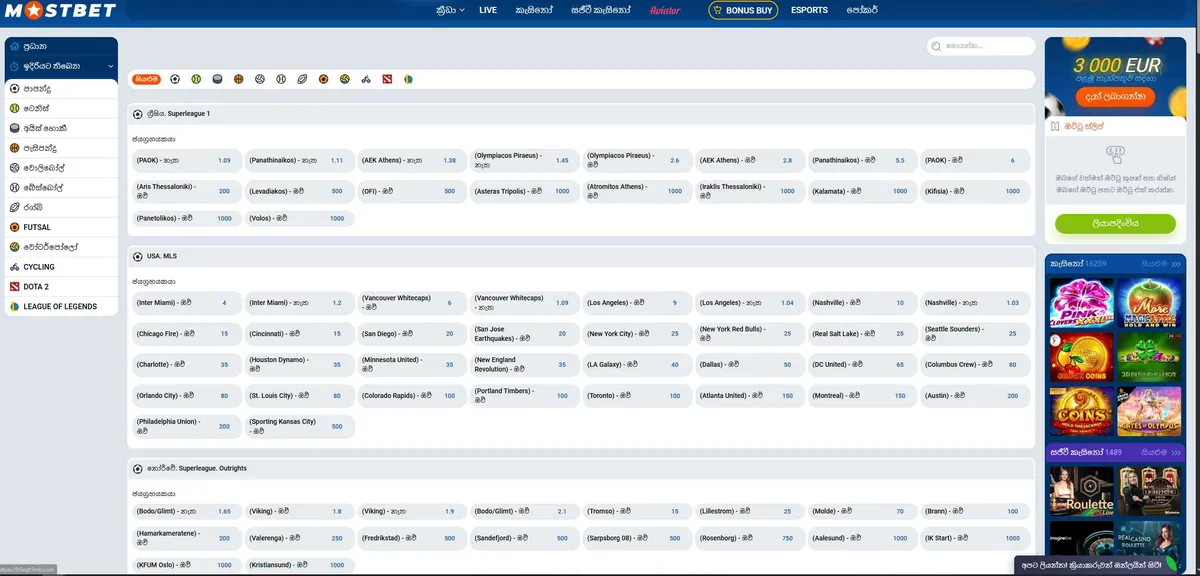This screenshot has height=576, width=1200.
Task: Click the green registration button in bet slip
Action: (x=1115, y=224)
